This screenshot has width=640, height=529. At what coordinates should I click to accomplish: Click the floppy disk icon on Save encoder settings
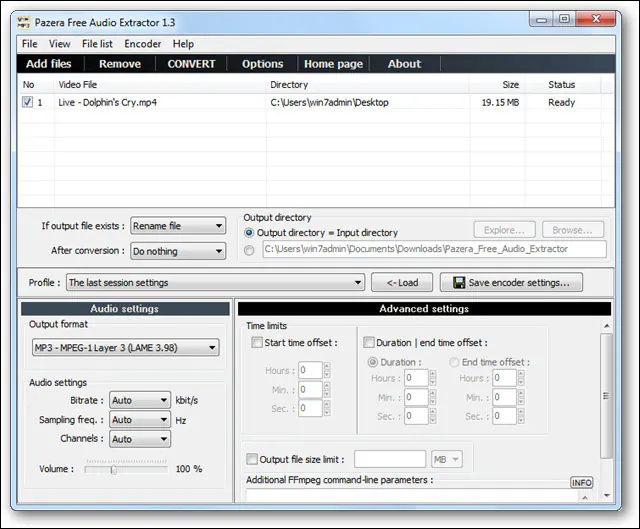click(459, 283)
